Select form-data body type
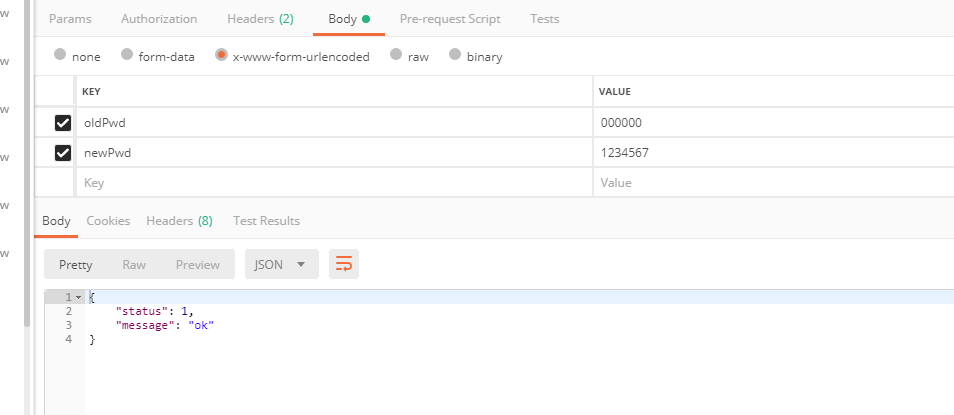The width and height of the screenshot is (954, 415). pyautogui.click(x=127, y=56)
